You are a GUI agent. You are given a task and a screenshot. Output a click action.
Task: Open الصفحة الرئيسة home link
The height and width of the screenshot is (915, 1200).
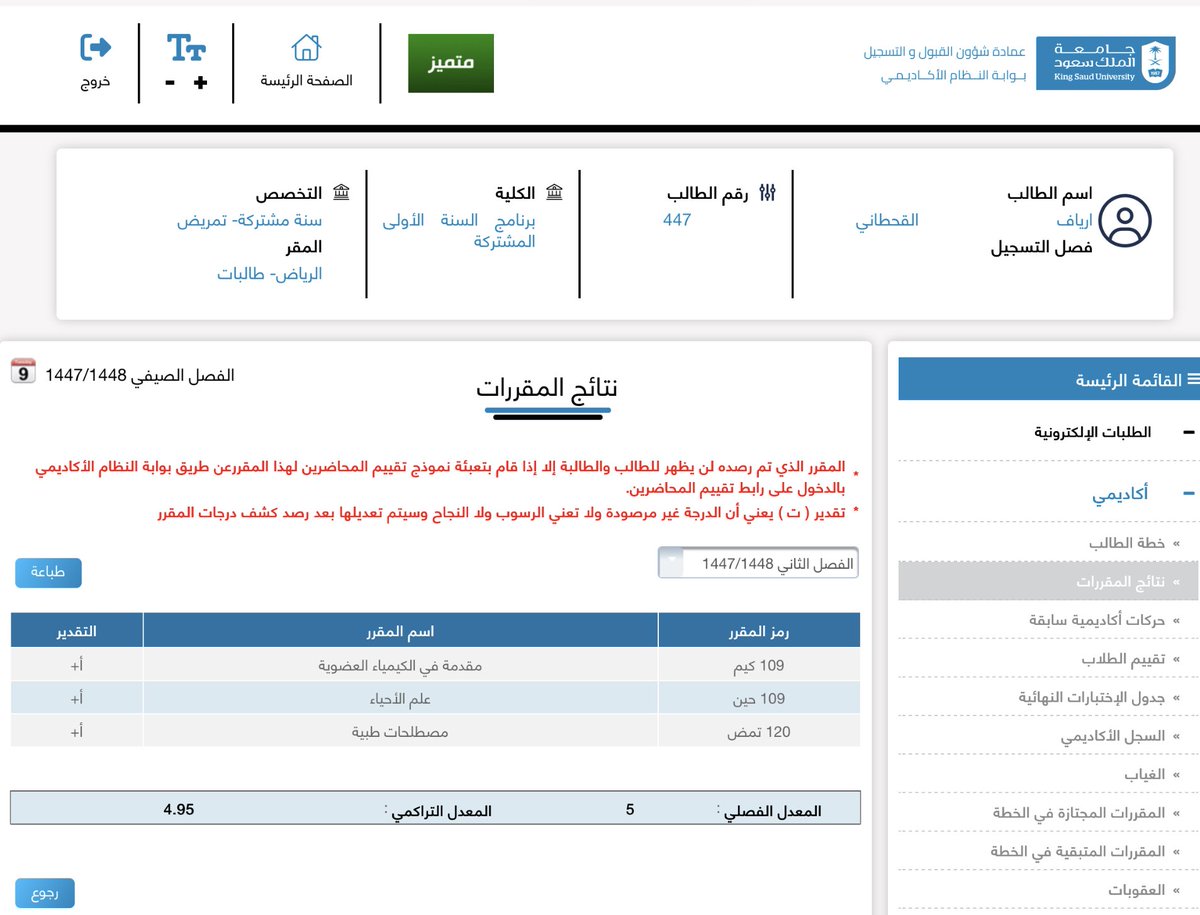pos(306,81)
